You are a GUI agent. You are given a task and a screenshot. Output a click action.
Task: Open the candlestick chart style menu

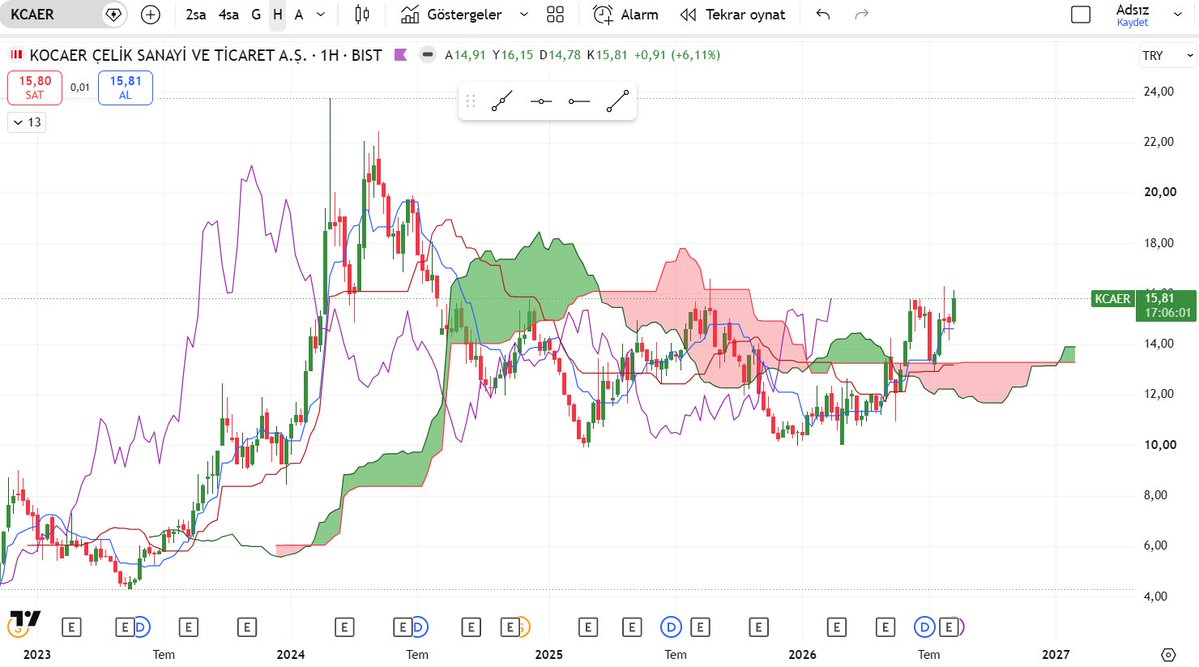point(362,15)
